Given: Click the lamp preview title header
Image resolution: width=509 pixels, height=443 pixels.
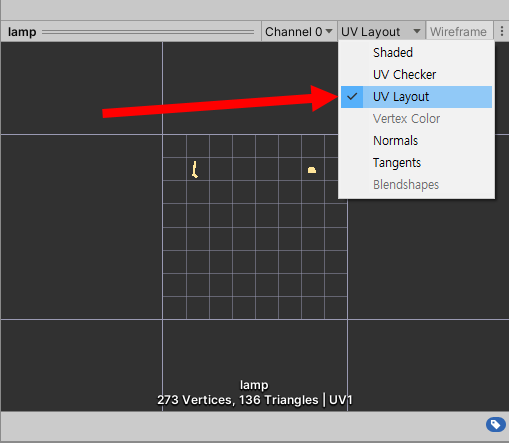Looking at the screenshot, I should click(22, 32).
